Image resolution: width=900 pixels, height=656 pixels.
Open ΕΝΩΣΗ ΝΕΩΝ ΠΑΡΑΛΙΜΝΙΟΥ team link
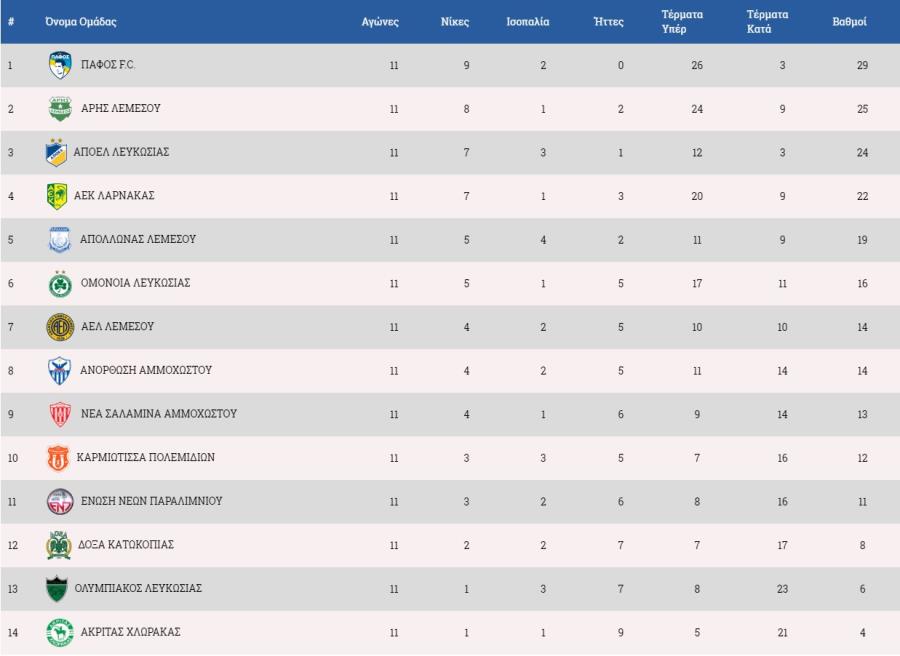(152, 500)
